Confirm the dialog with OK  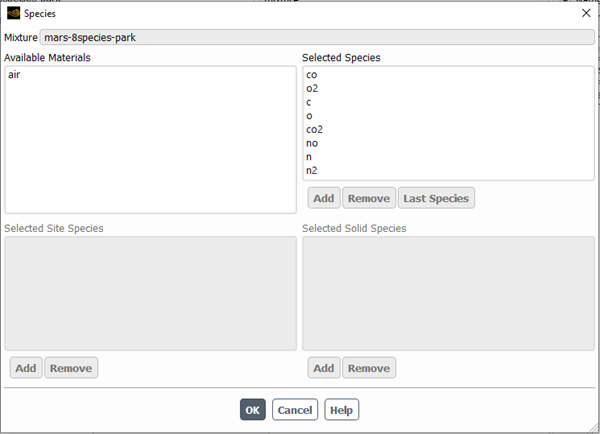pyautogui.click(x=253, y=410)
